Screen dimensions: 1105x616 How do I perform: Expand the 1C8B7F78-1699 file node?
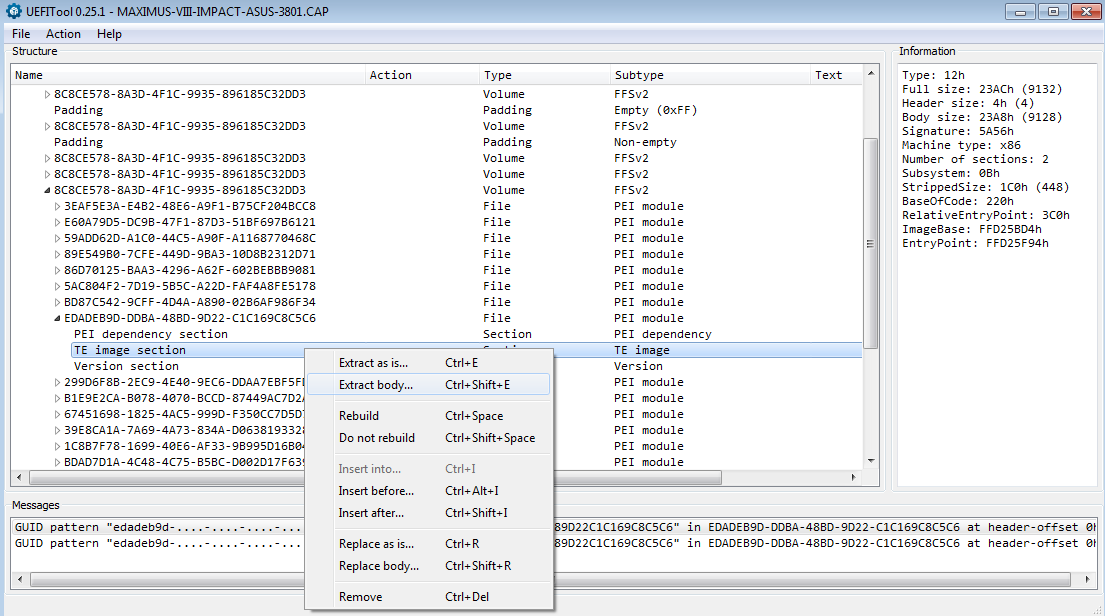(57, 446)
